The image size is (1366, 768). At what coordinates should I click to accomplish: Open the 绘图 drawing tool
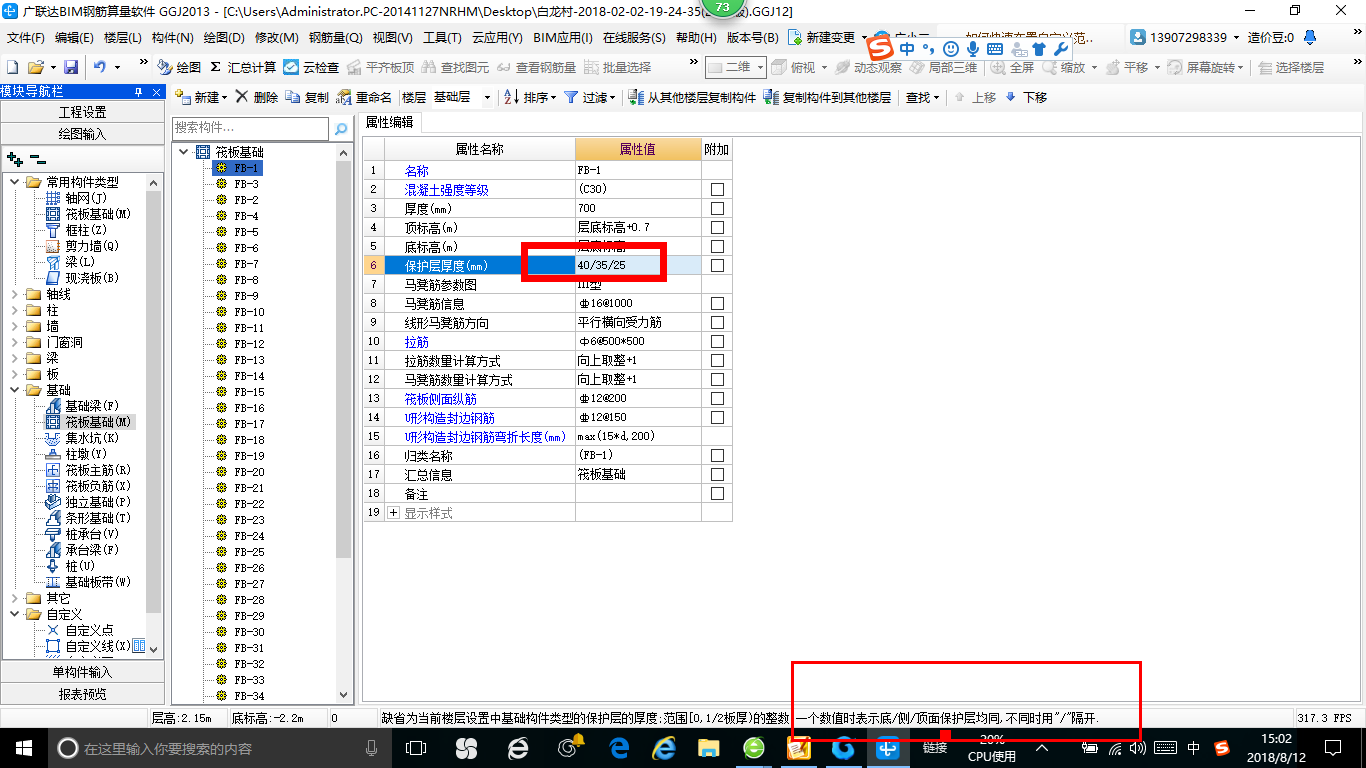tap(179, 67)
